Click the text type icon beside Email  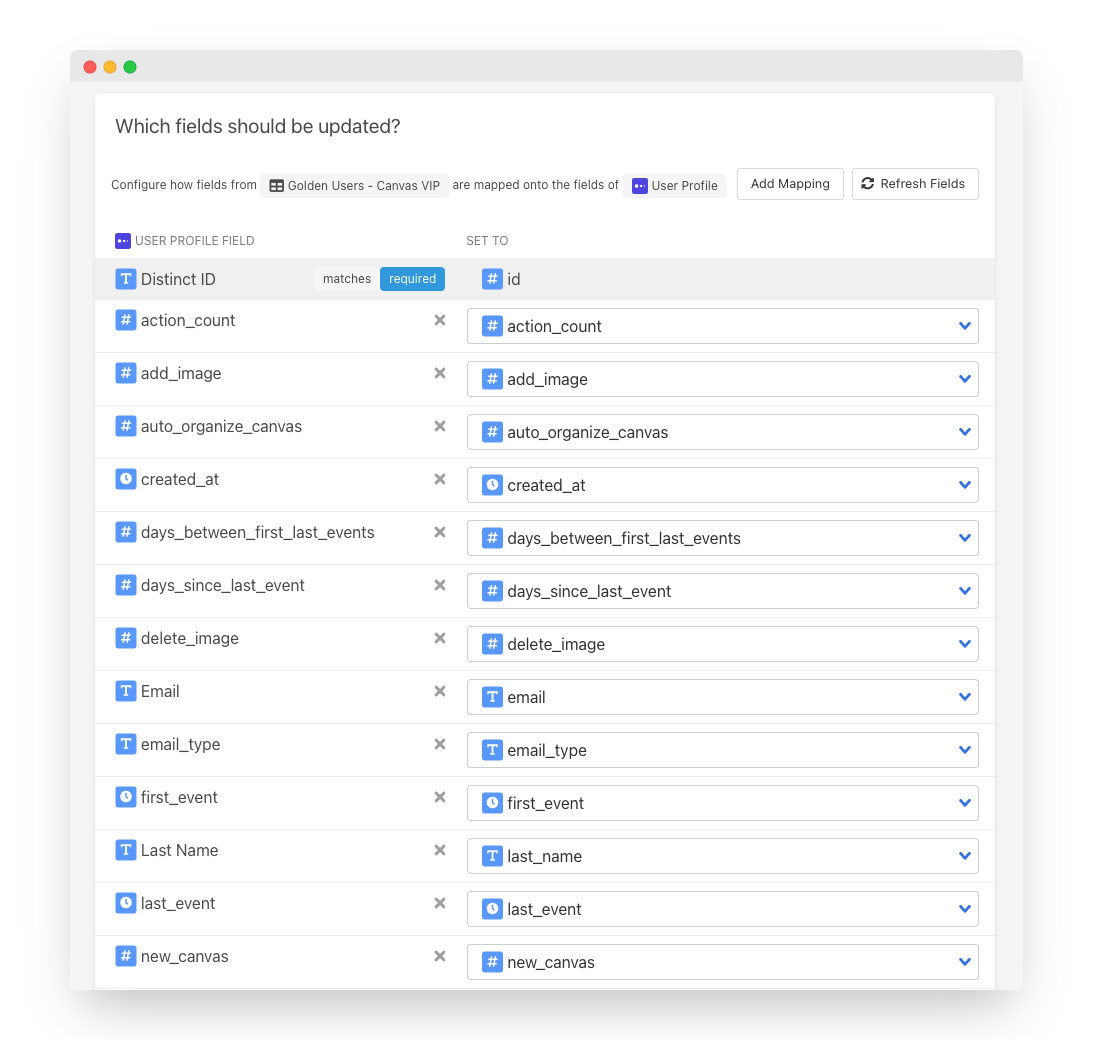[126, 690]
